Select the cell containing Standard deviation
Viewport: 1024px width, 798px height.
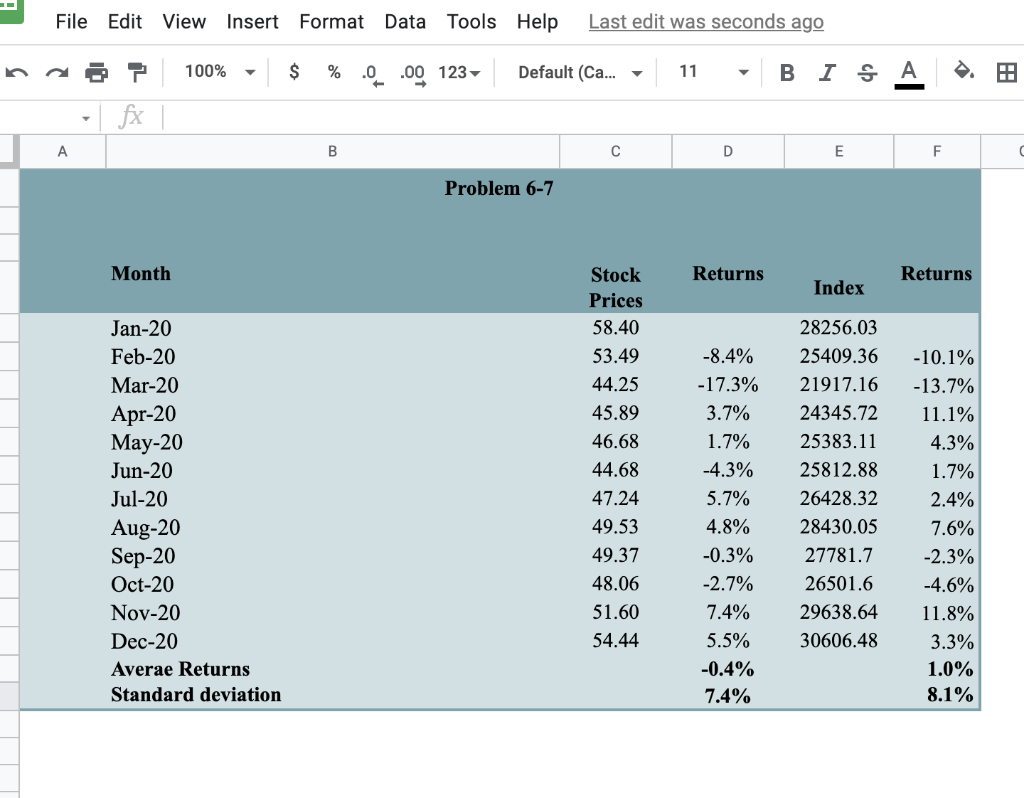[195, 695]
